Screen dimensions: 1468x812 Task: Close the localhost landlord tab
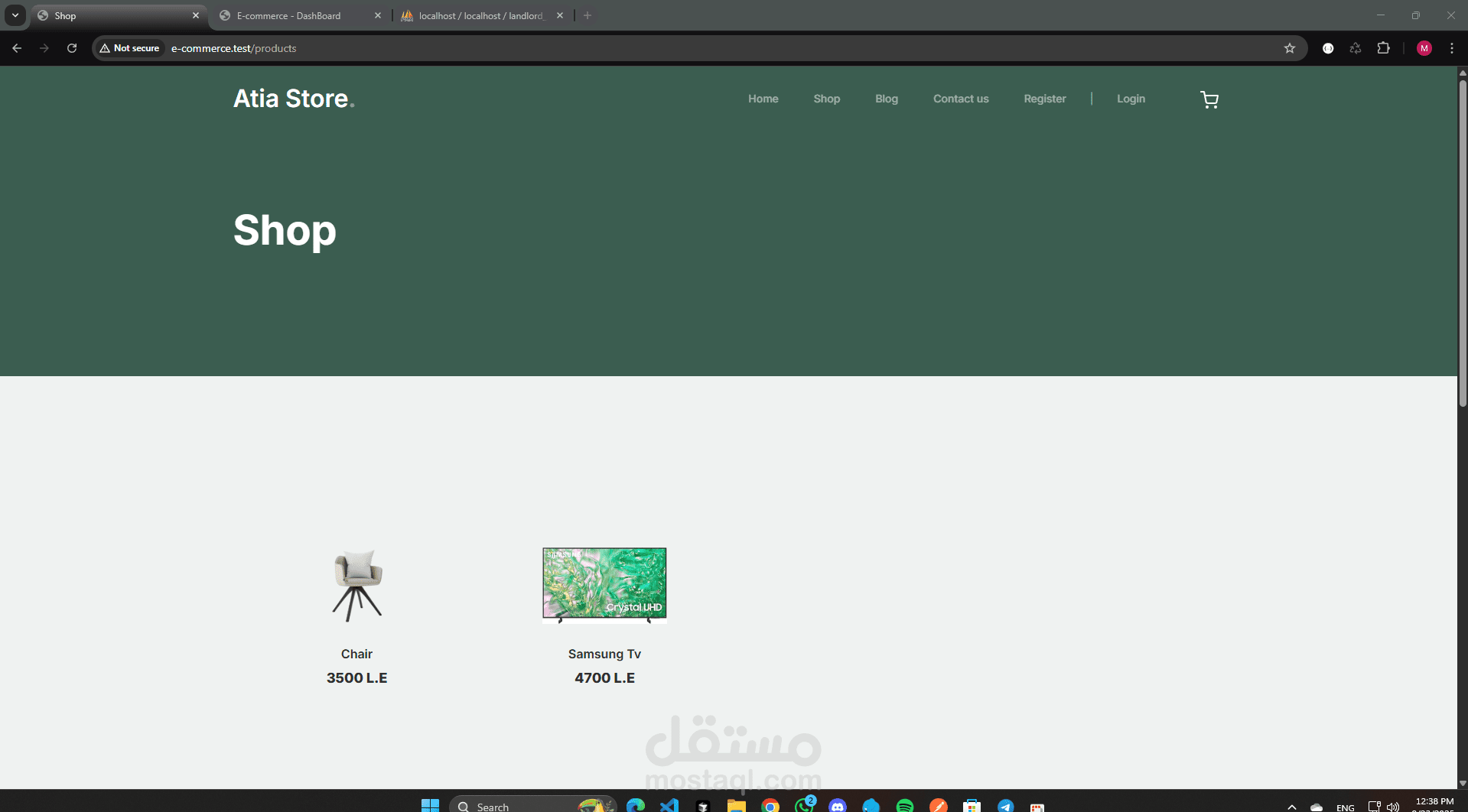tap(560, 15)
